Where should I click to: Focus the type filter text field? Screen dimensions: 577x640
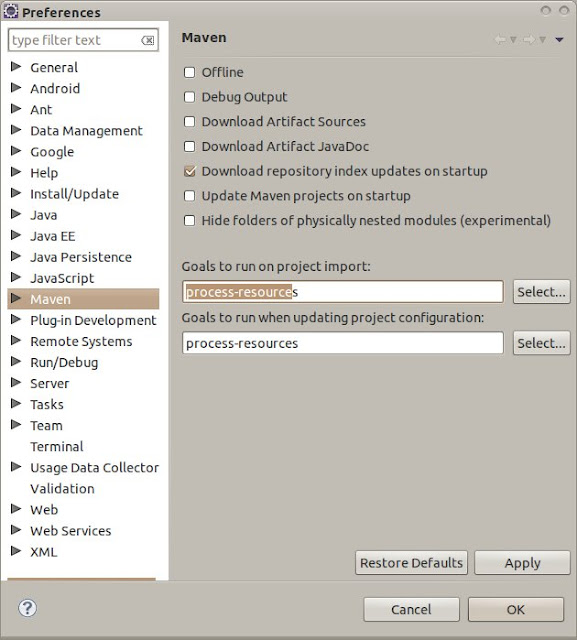tap(75, 40)
